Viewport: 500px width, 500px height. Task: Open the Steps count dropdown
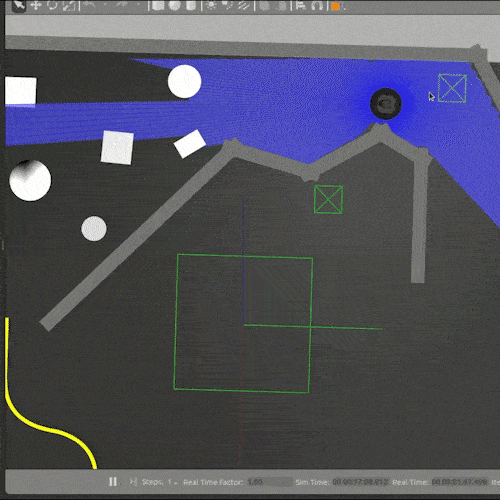[x=172, y=482]
